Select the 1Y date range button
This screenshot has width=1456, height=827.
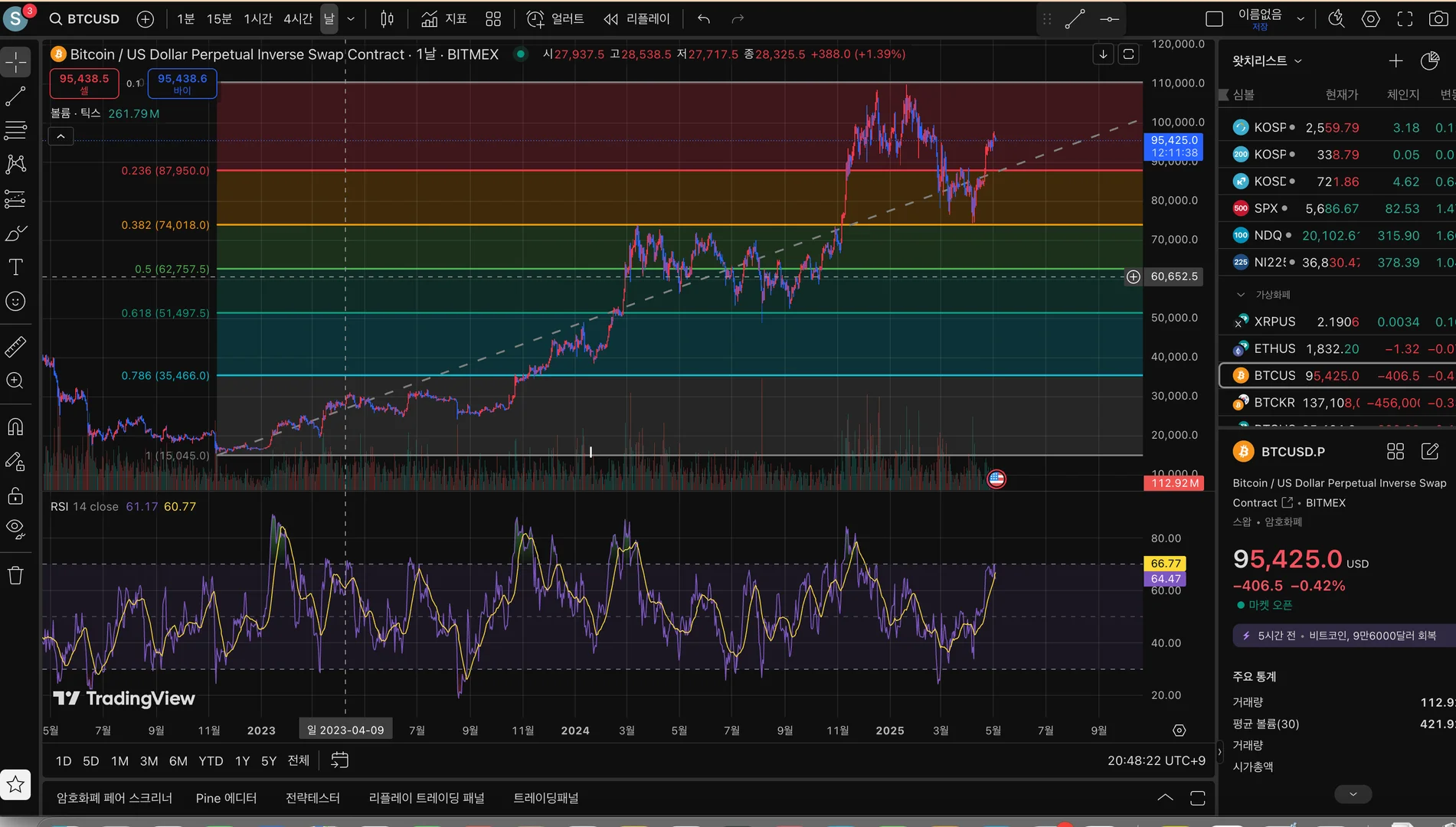242,761
